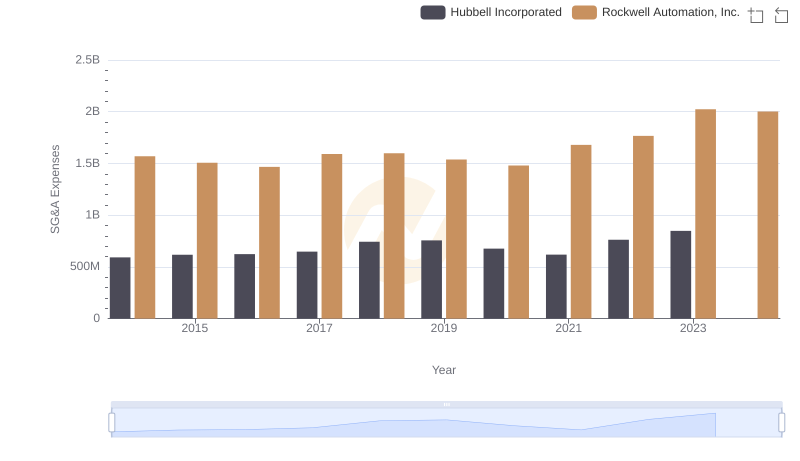Click the Hubbell bar for 2016
Screen dimensions: 800x461
pos(245,287)
